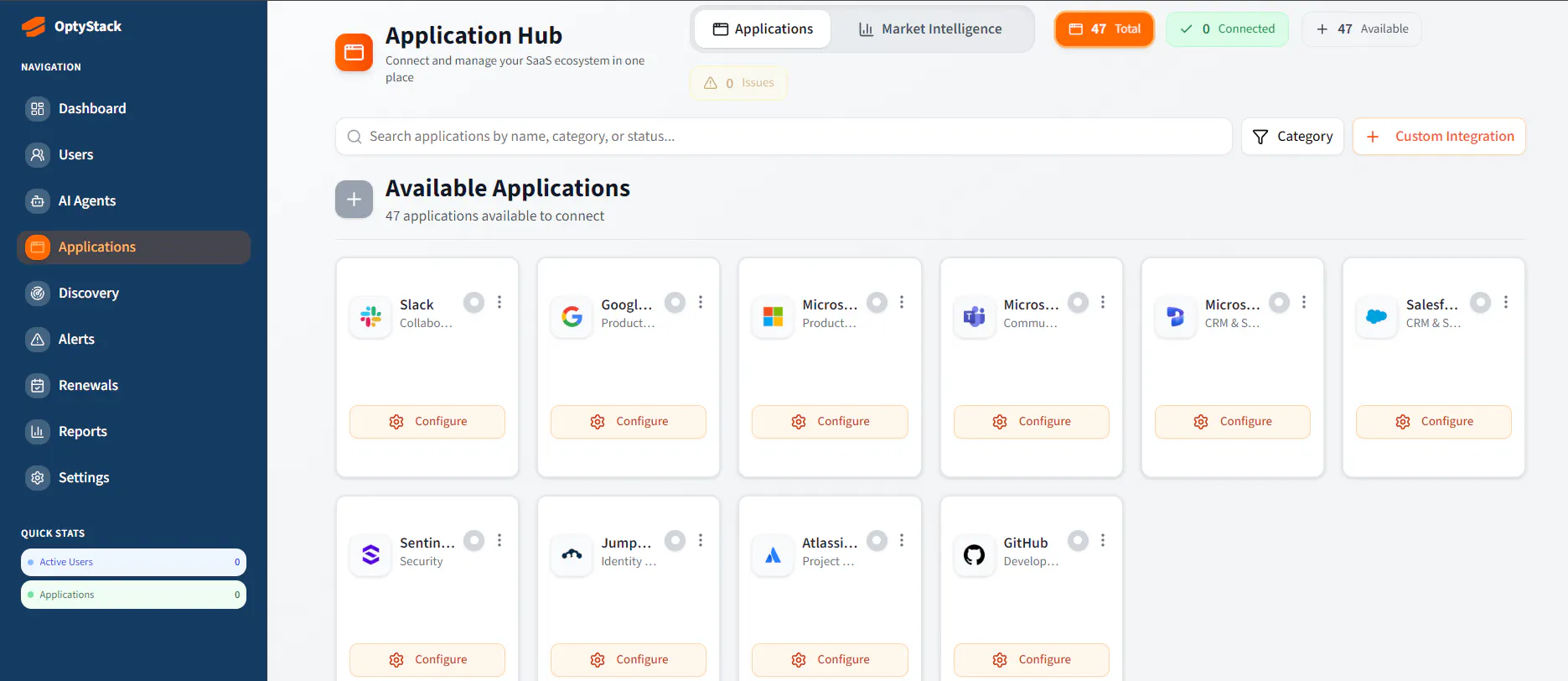Viewport: 1568px width, 681px height.
Task: Focus the search applications field
Action: click(784, 136)
